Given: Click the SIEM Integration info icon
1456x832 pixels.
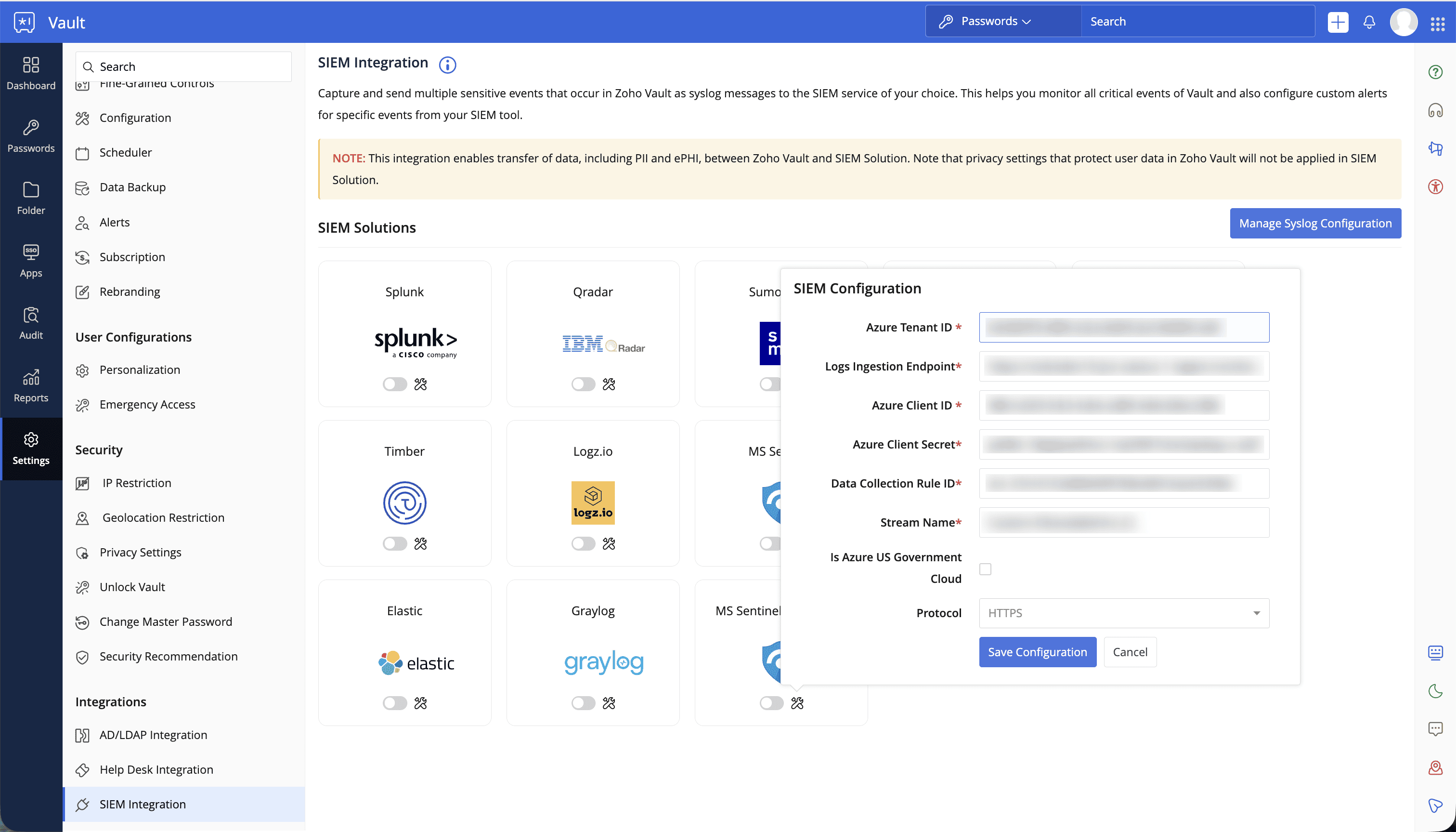Looking at the screenshot, I should [447, 65].
